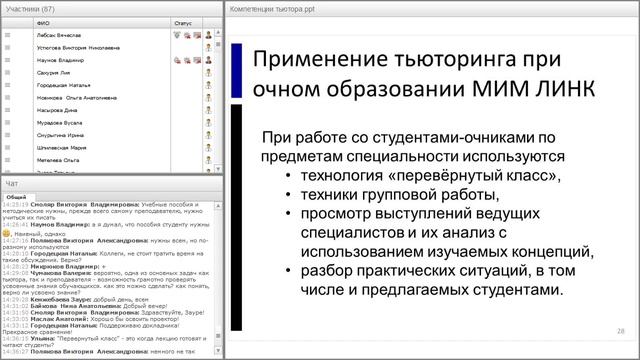Viewport: 640px width, 360px height.
Task: Click the user avatar icon for Устюгова Виктория Николаевна
Action: (209, 48)
